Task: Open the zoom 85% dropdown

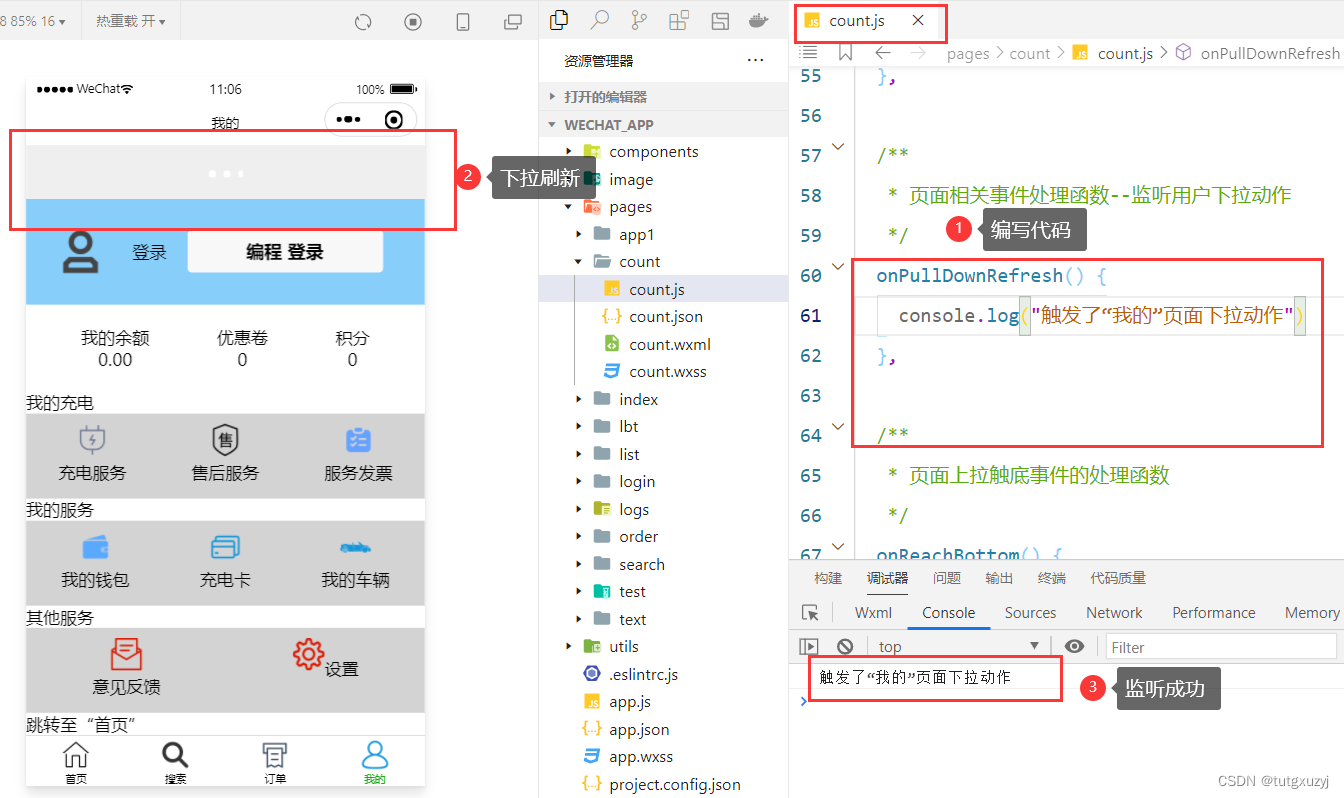Action: click(x=34, y=21)
